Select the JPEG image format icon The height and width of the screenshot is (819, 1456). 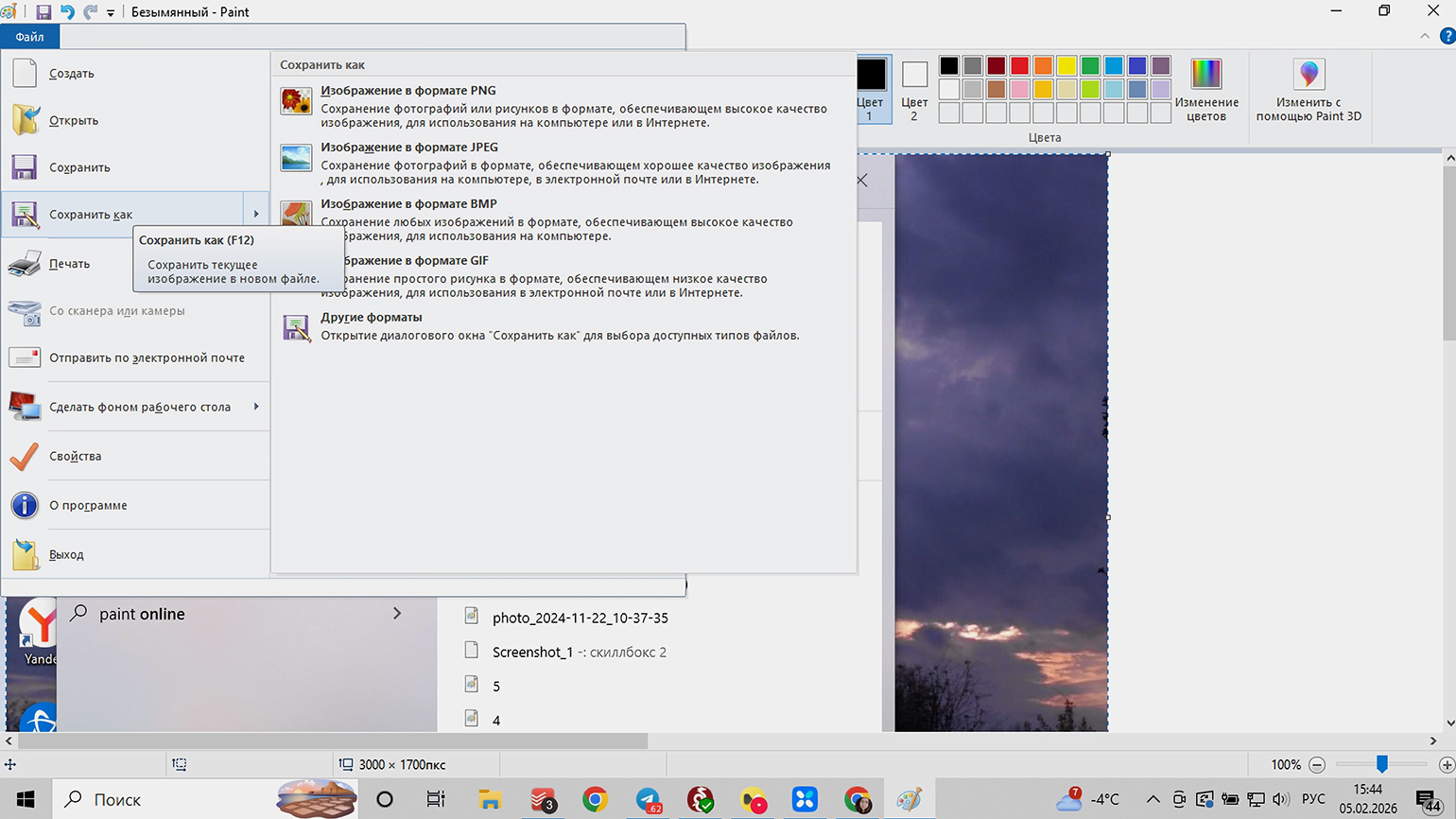pyautogui.click(x=296, y=158)
